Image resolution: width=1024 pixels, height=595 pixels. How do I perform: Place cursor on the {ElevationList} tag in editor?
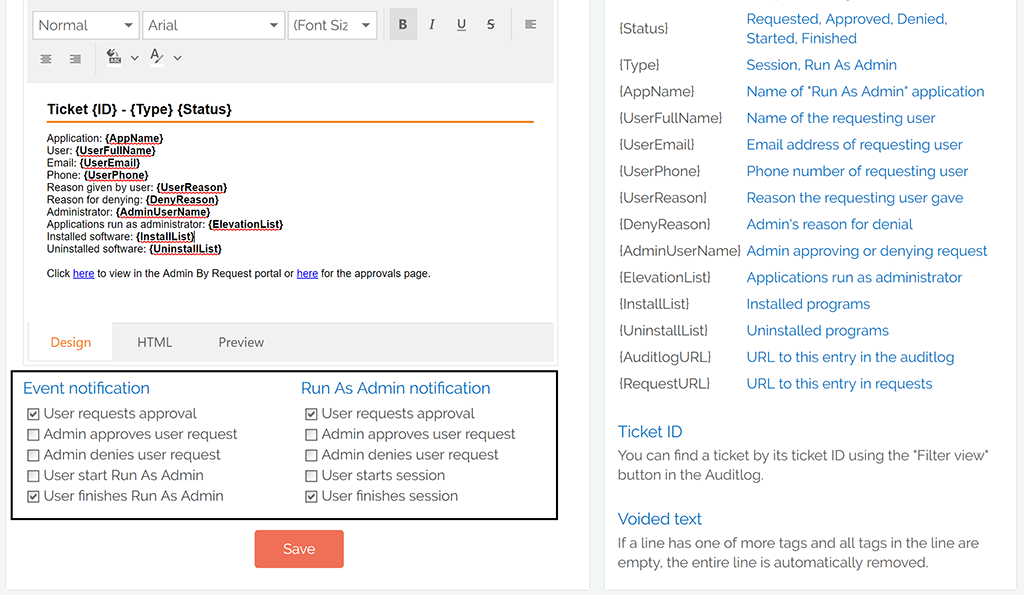(x=246, y=225)
